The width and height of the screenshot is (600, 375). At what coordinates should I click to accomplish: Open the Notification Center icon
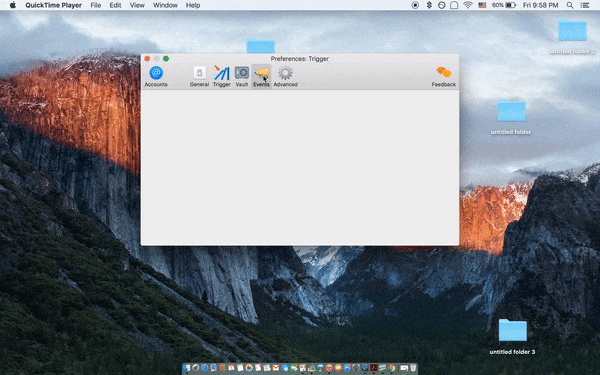(585, 5)
